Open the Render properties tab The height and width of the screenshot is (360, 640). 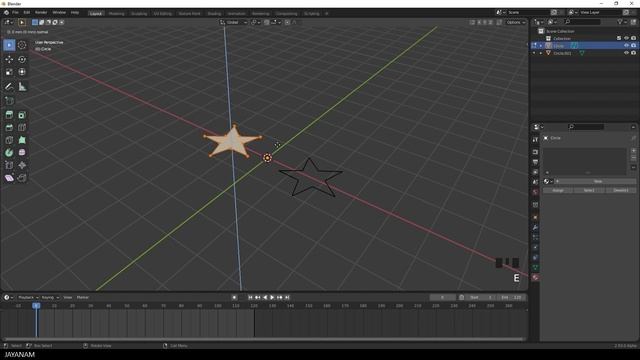click(x=535, y=152)
